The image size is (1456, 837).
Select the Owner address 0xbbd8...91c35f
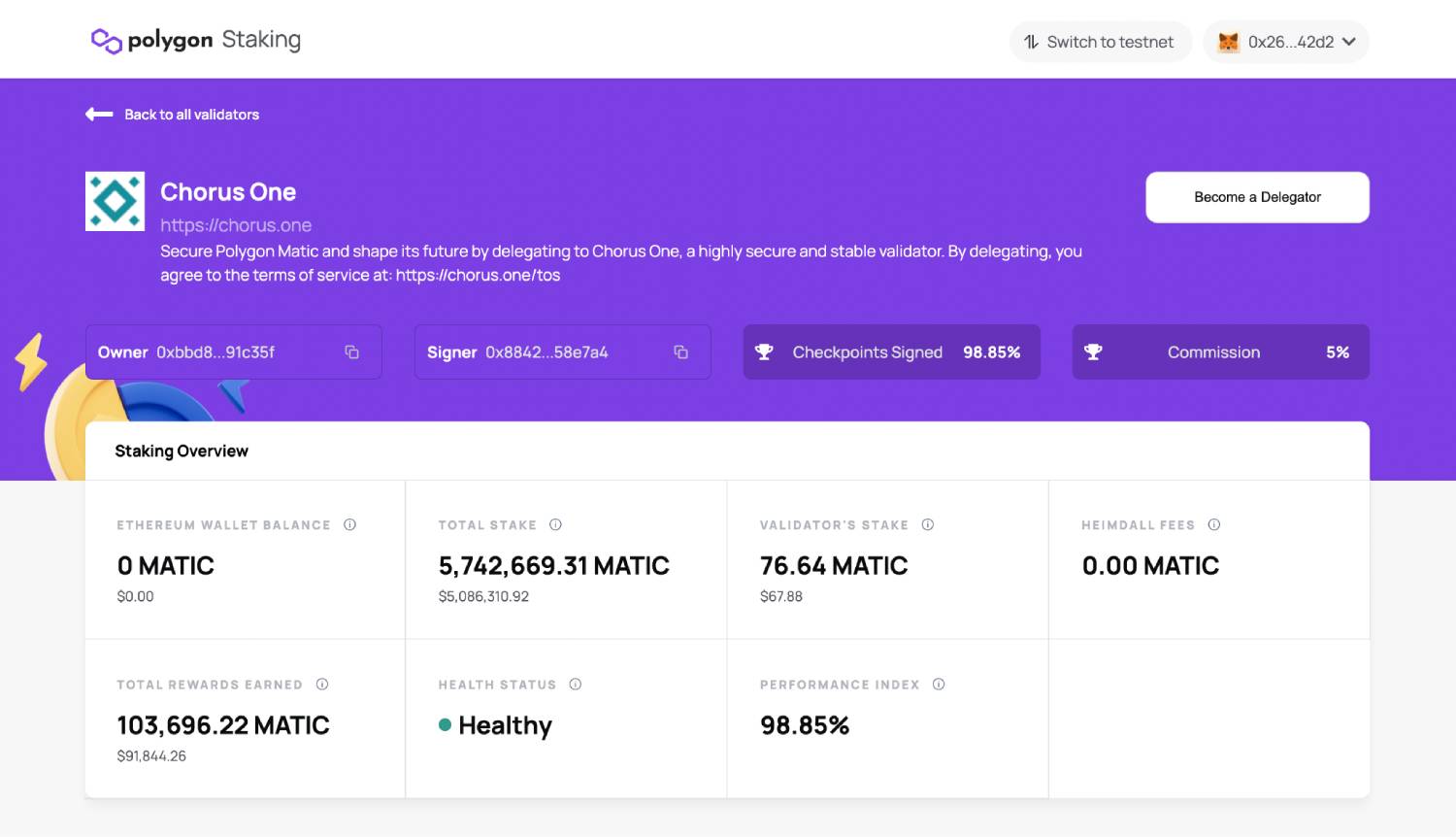pyautogui.click(x=215, y=352)
